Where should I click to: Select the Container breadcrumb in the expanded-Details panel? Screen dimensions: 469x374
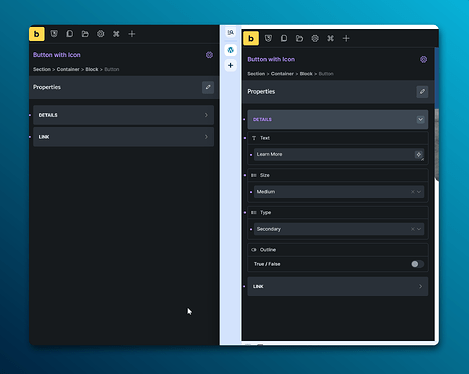coord(282,74)
